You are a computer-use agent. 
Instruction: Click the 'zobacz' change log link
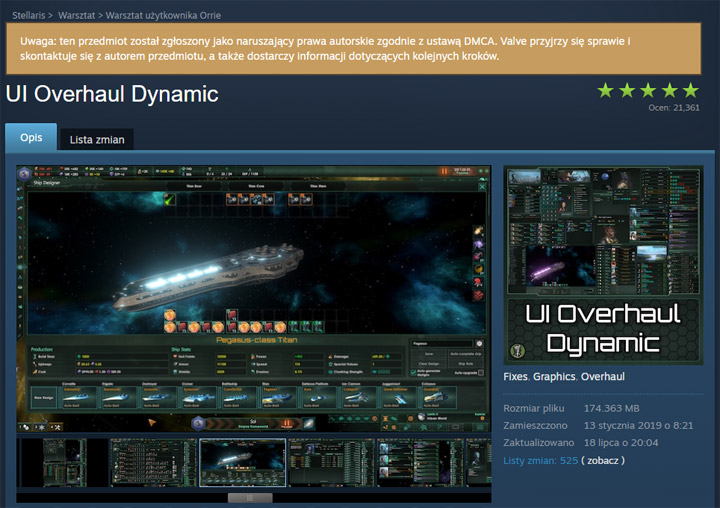pos(605,460)
